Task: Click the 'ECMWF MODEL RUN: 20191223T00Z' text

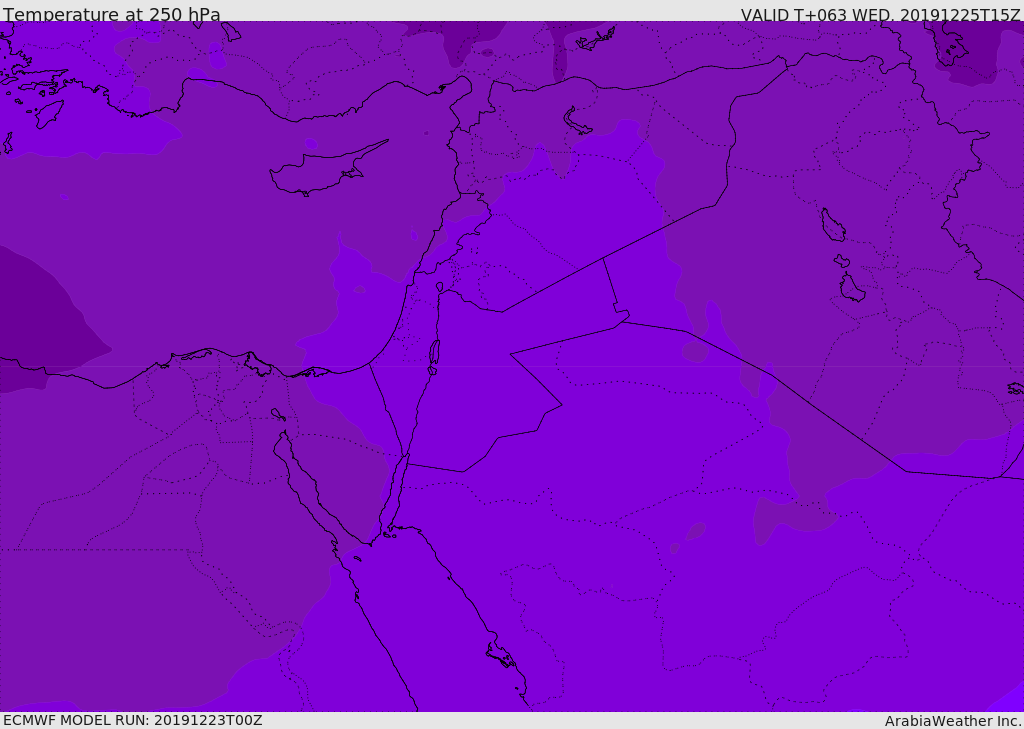Action: click(133, 720)
